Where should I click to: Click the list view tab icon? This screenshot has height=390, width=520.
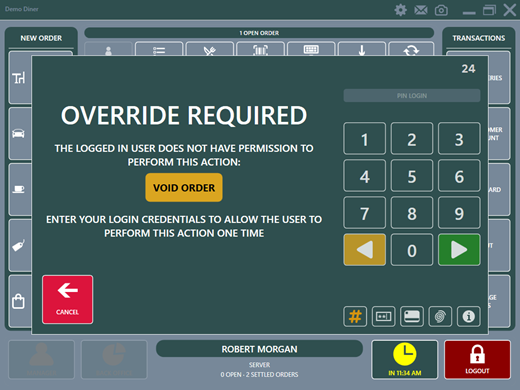click(159, 50)
